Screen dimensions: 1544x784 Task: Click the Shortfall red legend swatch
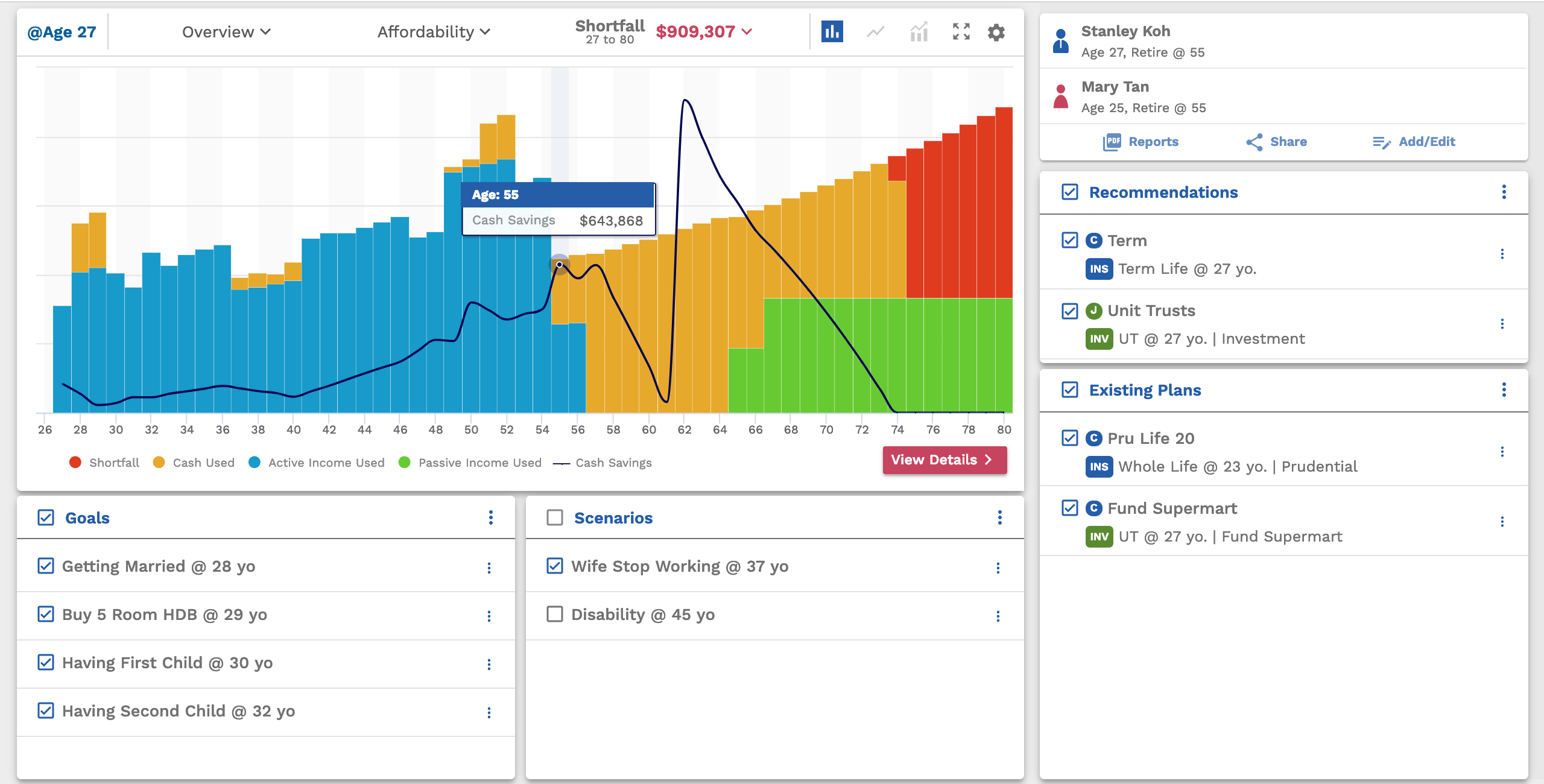click(x=75, y=463)
